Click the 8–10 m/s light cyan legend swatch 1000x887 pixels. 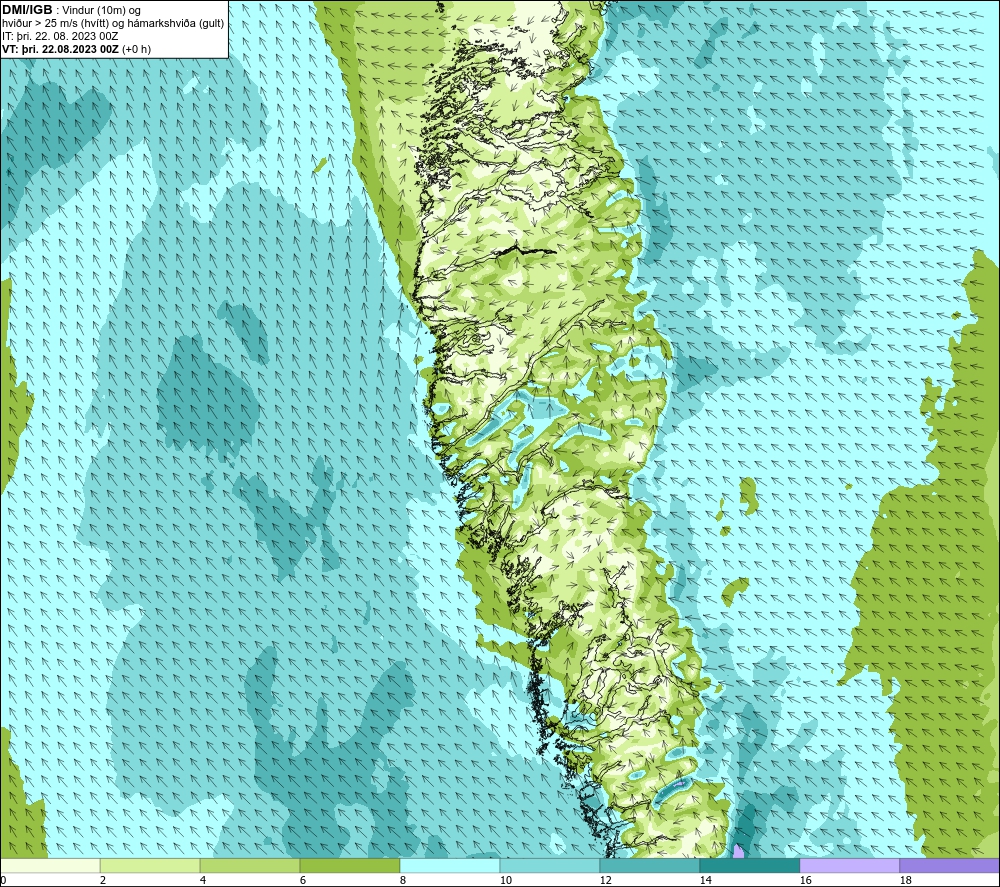tap(450, 865)
